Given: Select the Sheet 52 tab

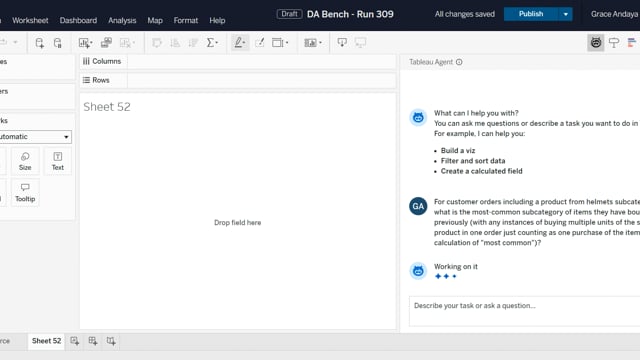Looking at the screenshot, I should click(x=46, y=341).
